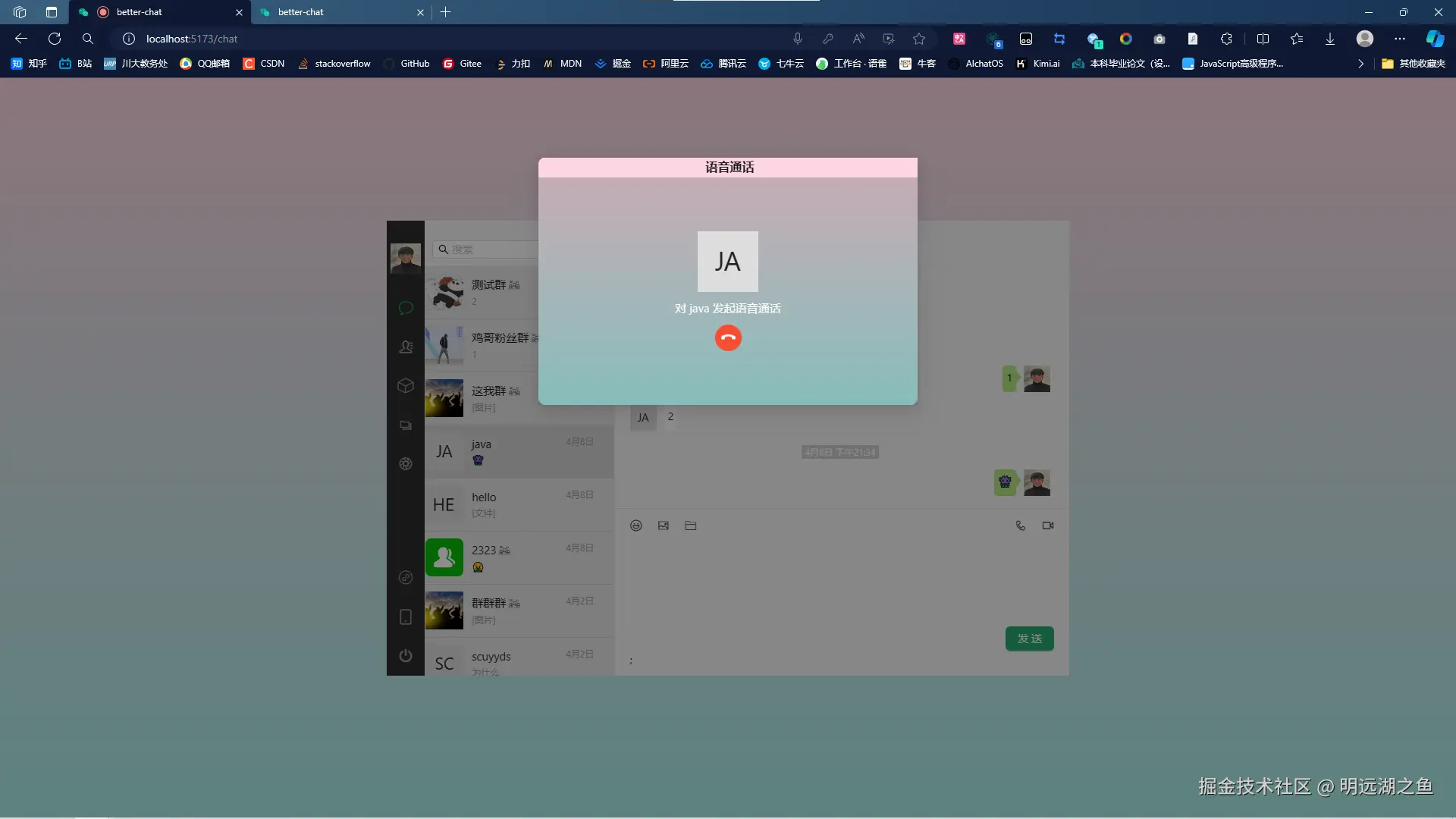Click the 3D box icon in sidebar
Image resolution: width=1456 pixels, height=819 pixels.
(406, 386)
